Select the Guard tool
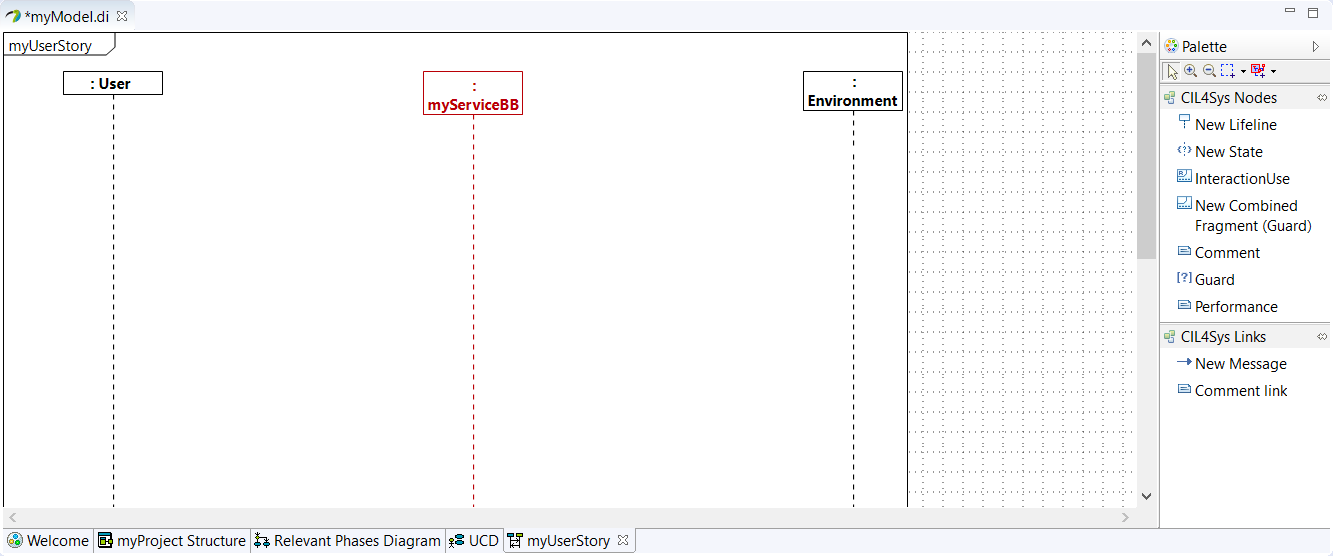Screen dimensions: 1333x556 (x=1205, y=280)
